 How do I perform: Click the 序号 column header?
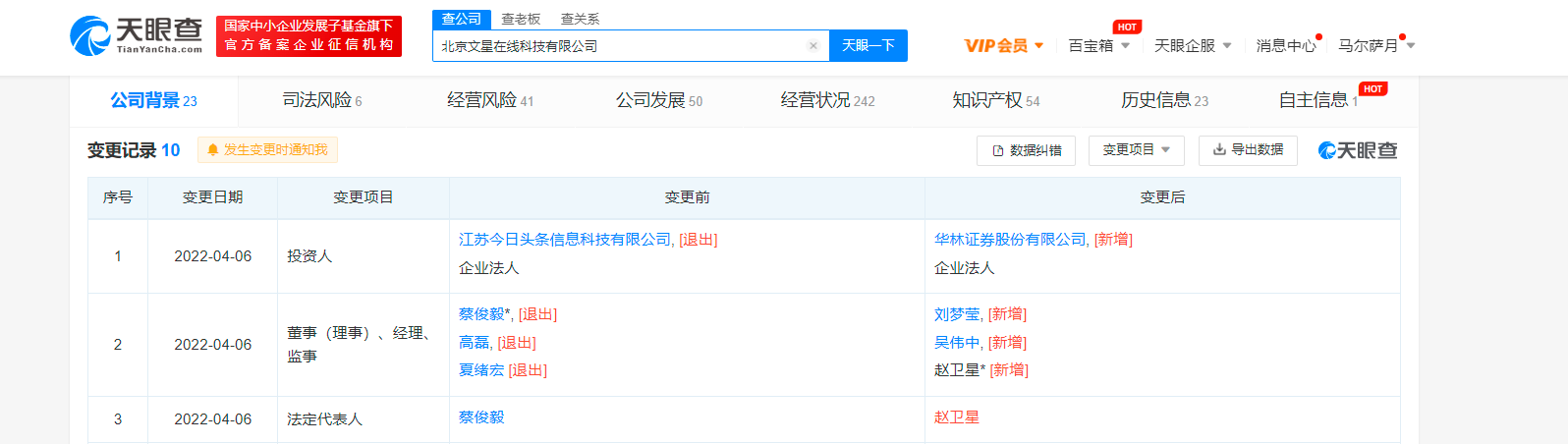click(x=118, y=197)
